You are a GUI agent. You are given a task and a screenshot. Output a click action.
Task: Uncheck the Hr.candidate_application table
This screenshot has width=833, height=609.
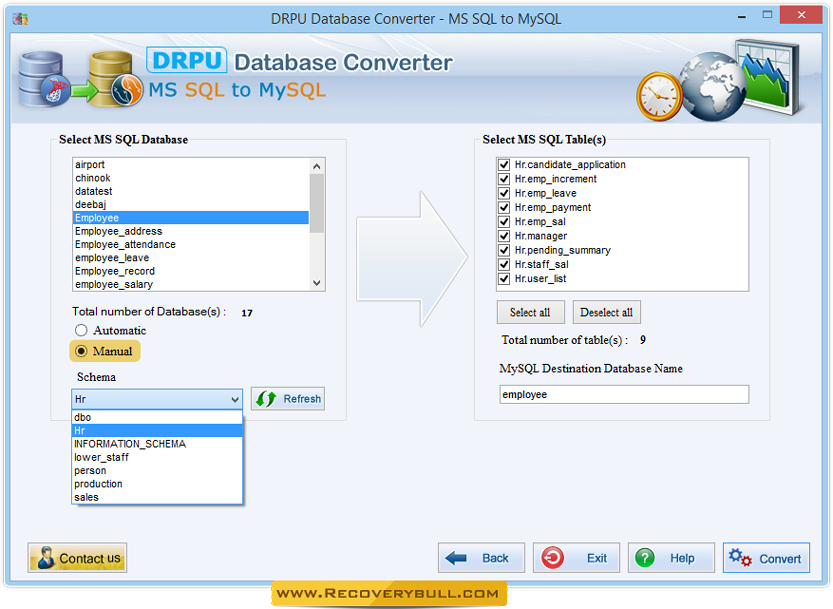(x=504, y=165)
